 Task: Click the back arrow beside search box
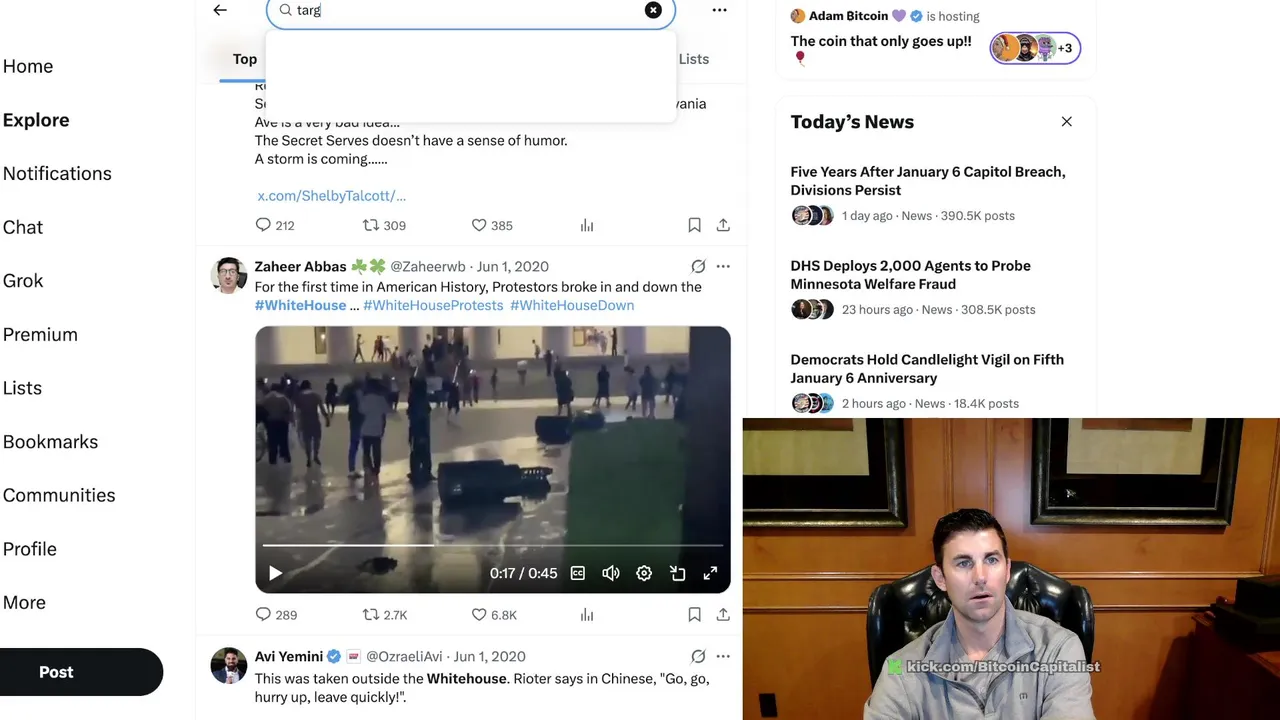pyautogui.click(x=220, y=10)
